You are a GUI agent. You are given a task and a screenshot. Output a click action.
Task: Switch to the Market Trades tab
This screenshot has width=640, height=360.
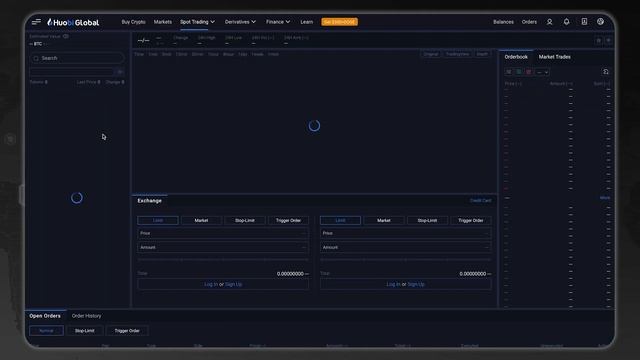coord(554,57)
